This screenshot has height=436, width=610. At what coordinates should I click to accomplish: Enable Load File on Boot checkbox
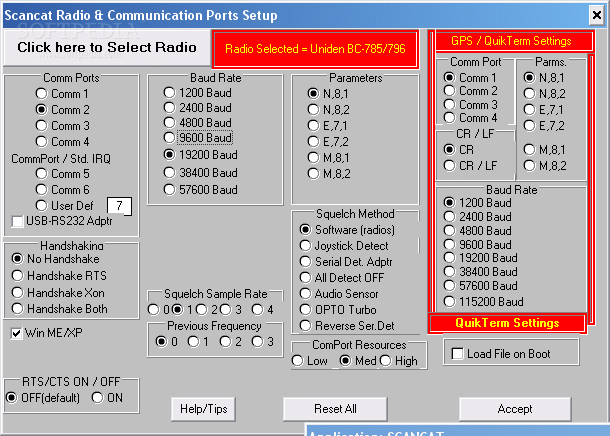tap(501, 354)
